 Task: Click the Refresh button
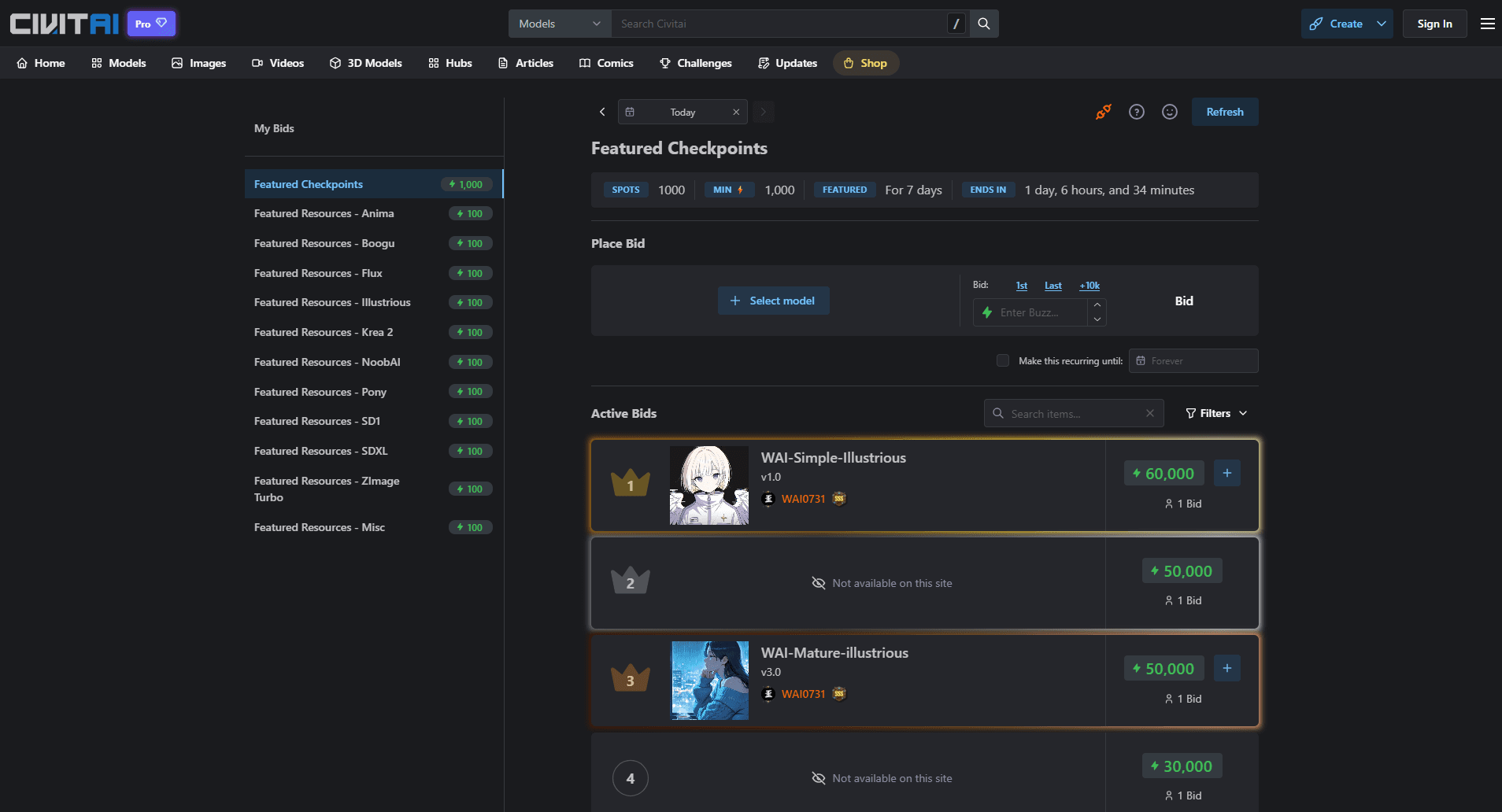pyautogui.click(x=1225, y=112)
